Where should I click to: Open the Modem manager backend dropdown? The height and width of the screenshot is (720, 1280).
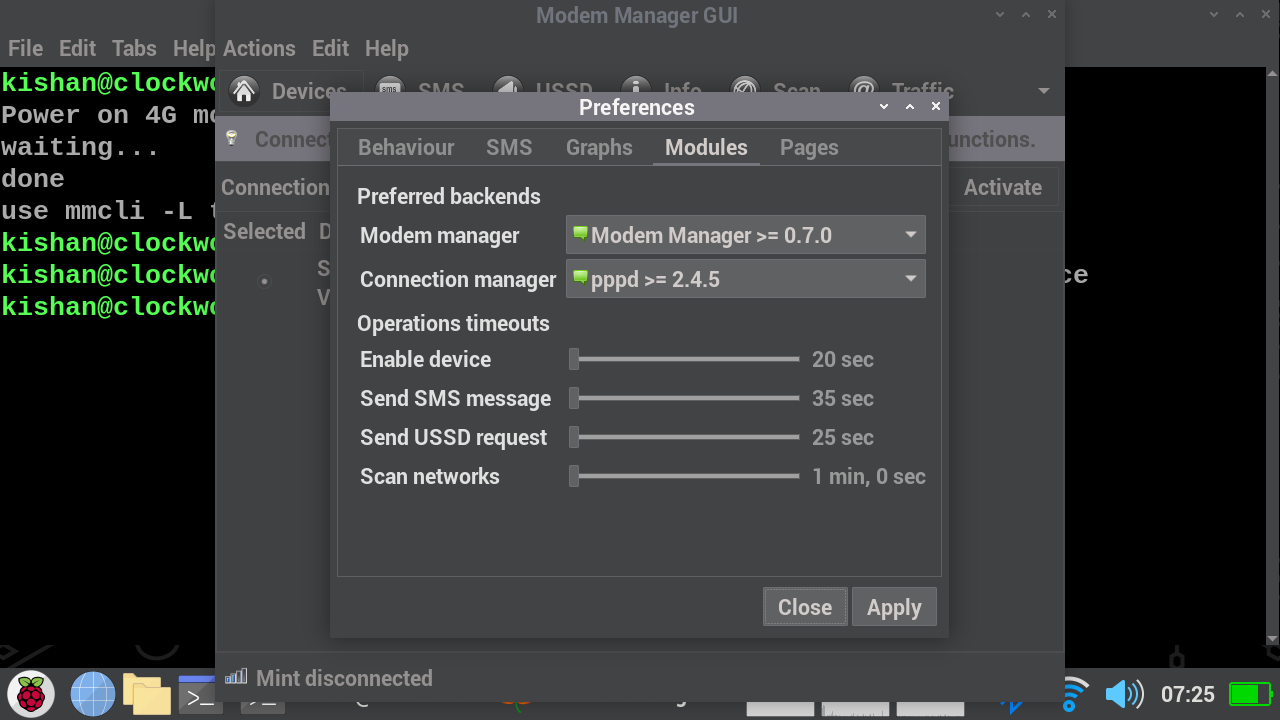(745, 235)
